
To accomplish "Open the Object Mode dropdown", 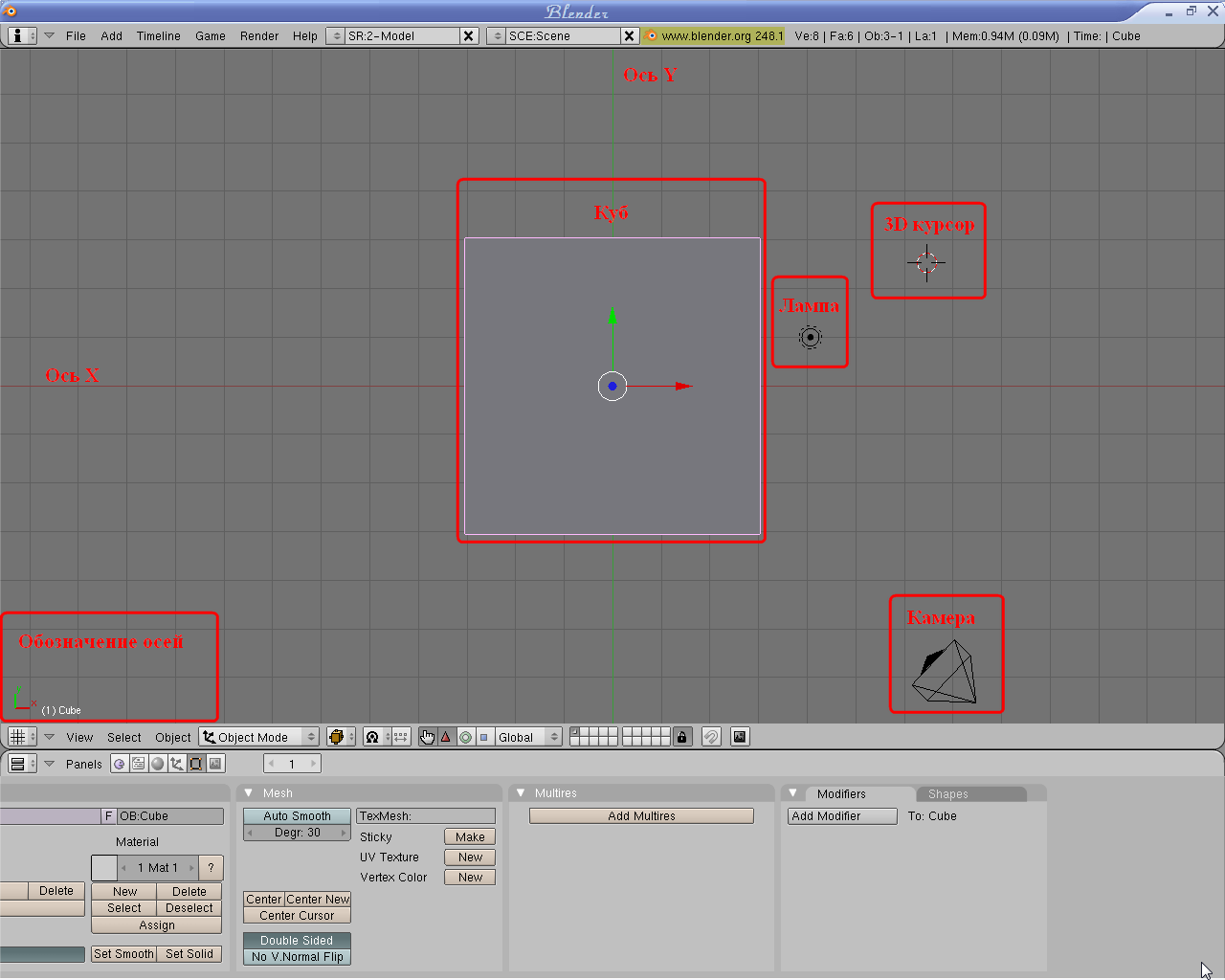I will (259, 737).
